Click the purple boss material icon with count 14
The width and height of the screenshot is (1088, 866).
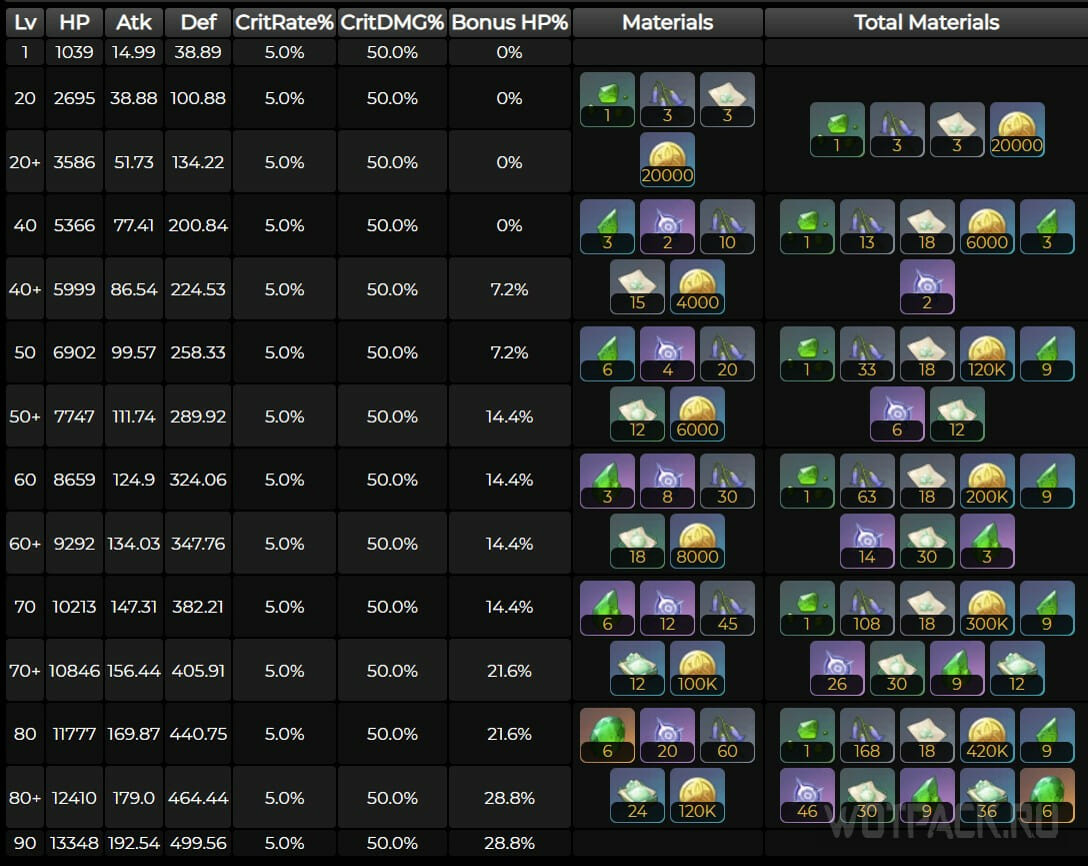point(867,541)
